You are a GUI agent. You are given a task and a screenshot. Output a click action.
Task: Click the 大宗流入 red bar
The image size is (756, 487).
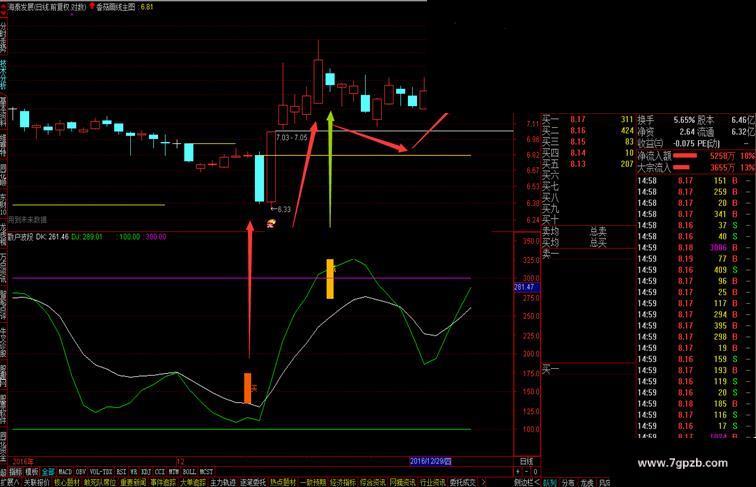[681, 167]
